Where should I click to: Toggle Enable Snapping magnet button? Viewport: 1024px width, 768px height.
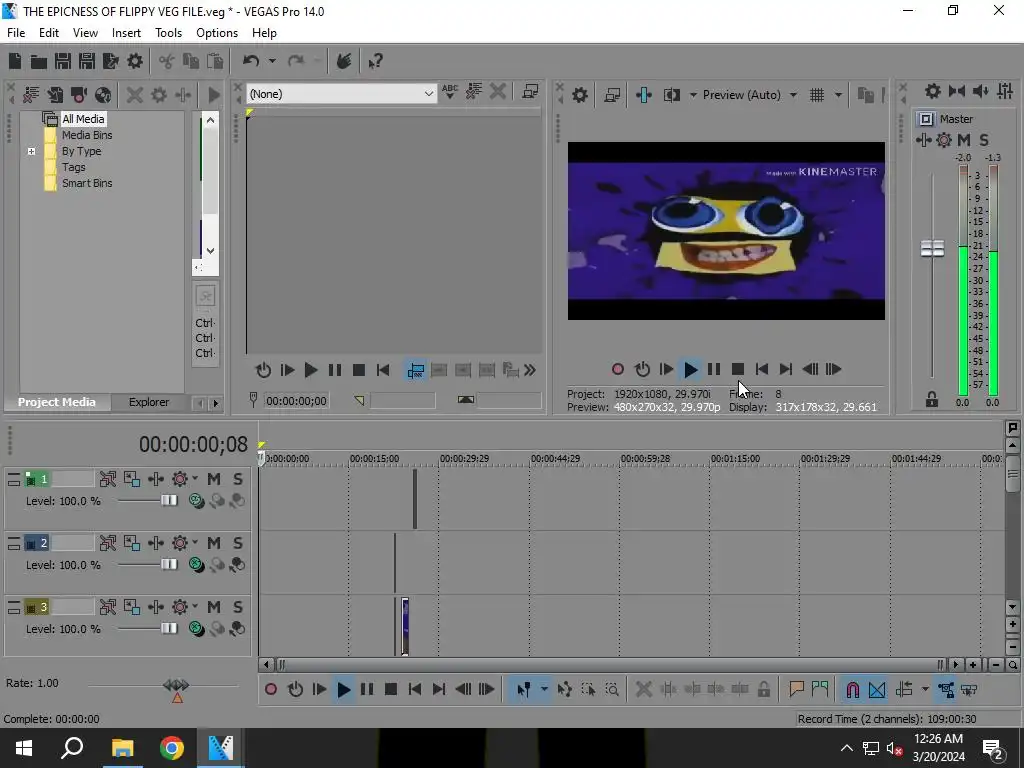pyautogui.click(x=852, y=690)
